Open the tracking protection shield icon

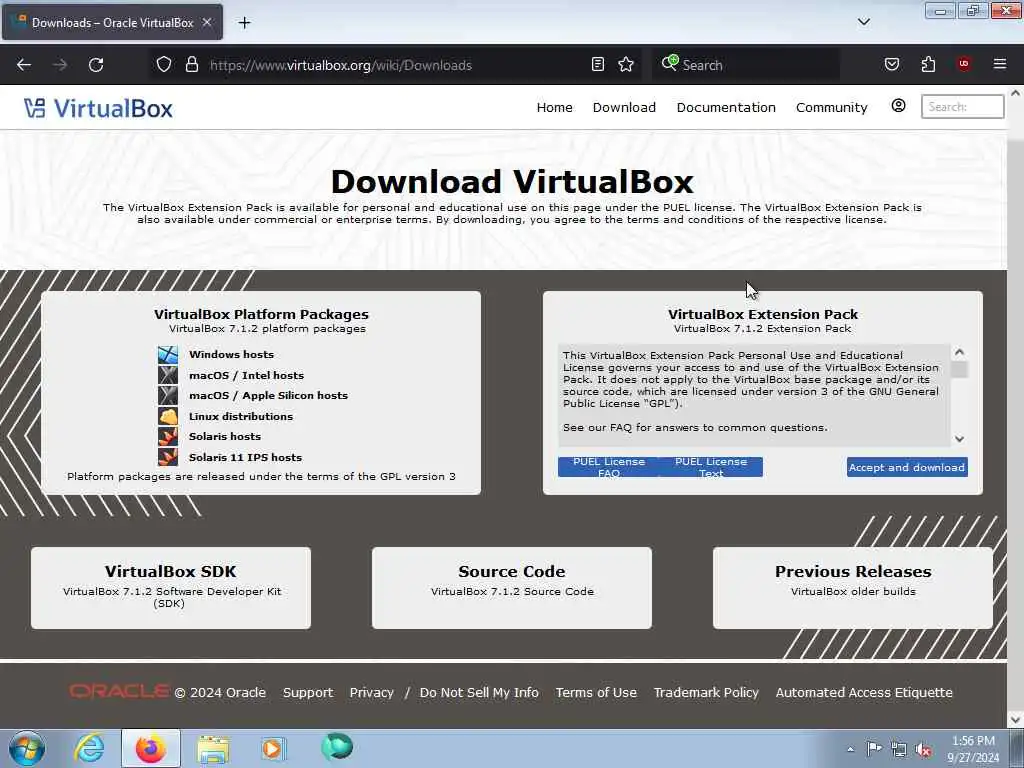pyautogui.click(x=164, y=65)
